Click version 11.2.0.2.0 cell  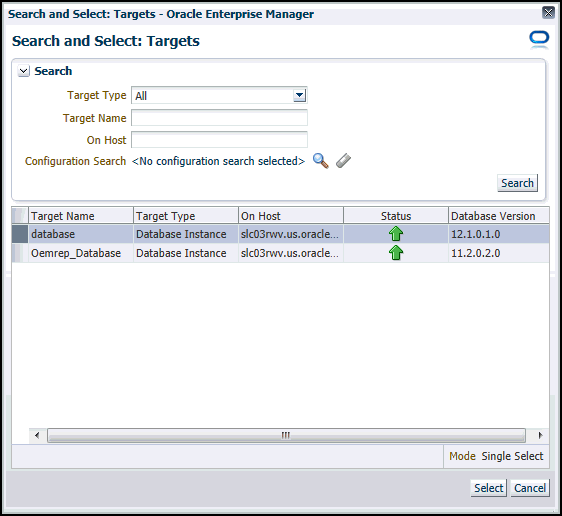pos(499,253)
